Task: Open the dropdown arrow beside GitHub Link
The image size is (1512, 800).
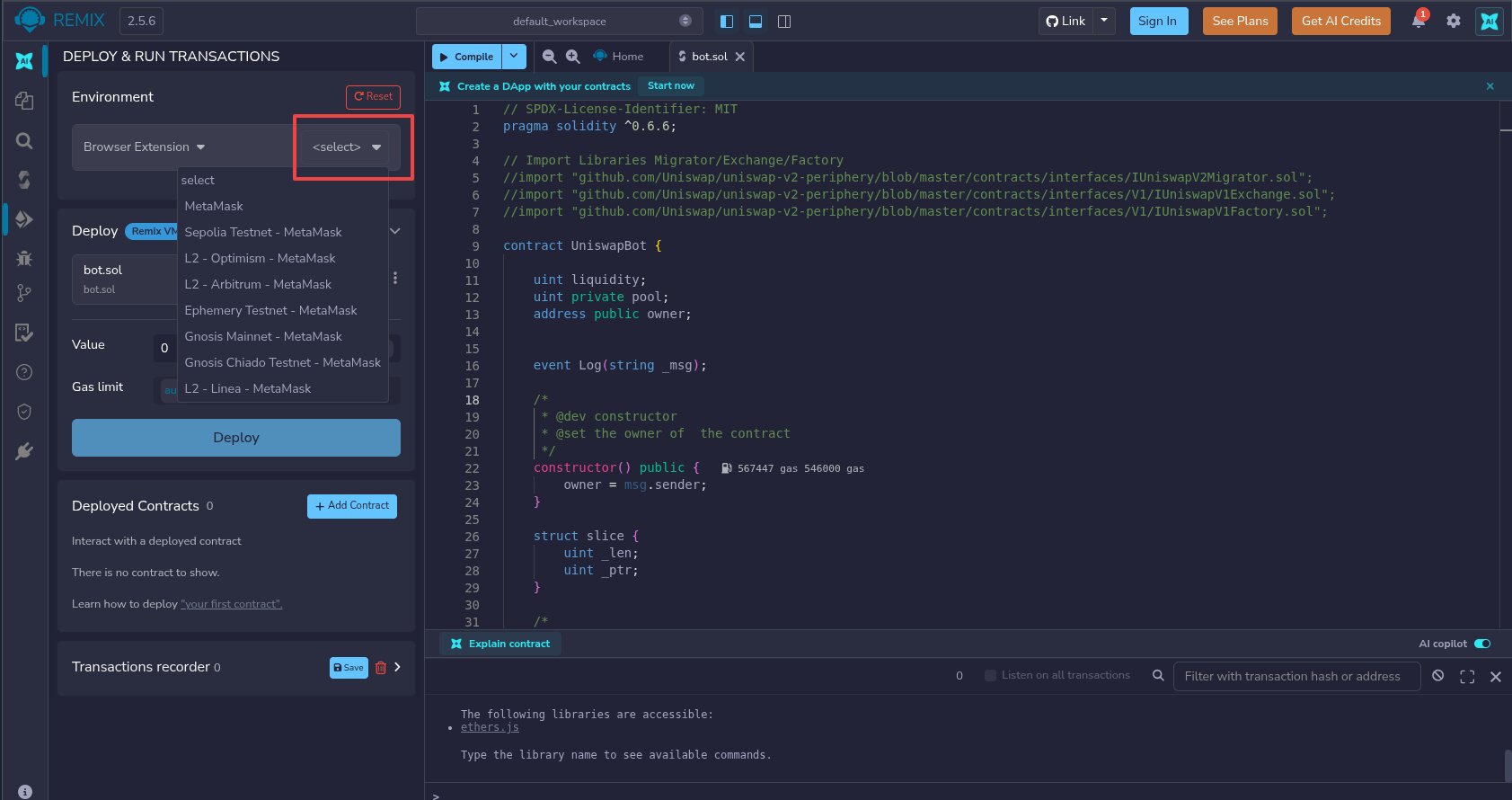Action: (1104, 21)
